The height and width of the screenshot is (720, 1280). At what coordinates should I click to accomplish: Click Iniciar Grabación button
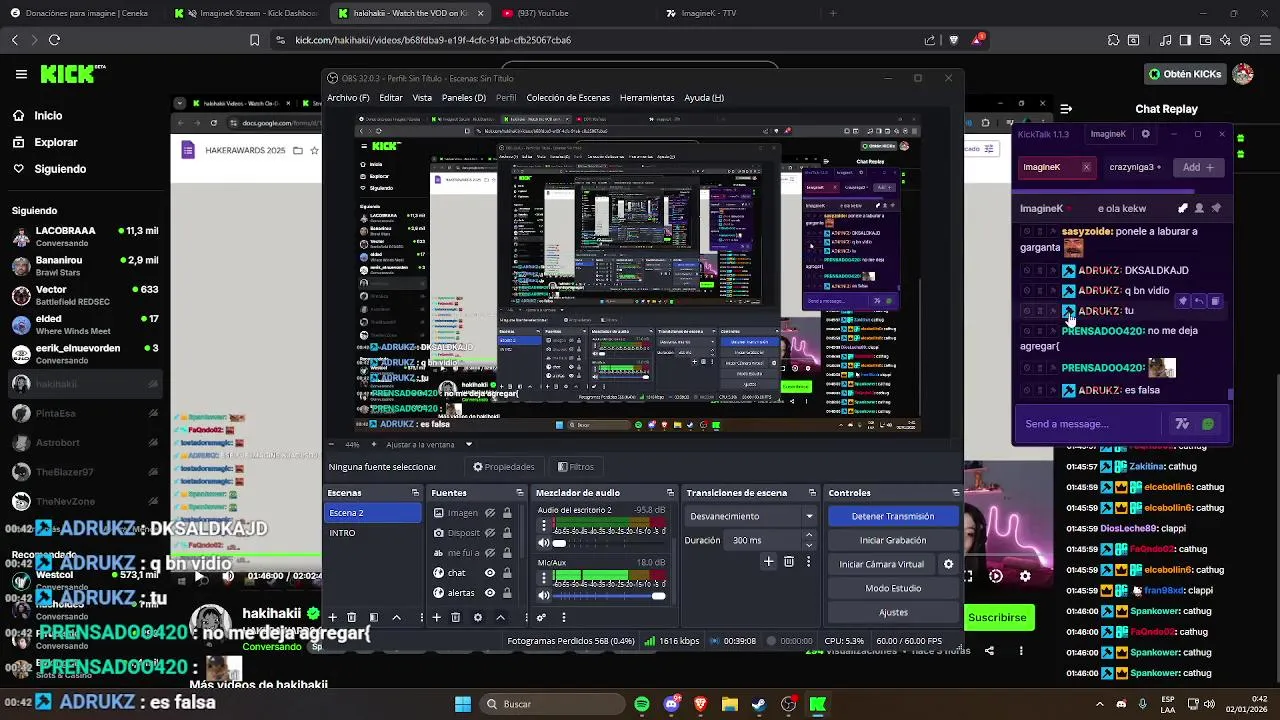coord(892,540)
